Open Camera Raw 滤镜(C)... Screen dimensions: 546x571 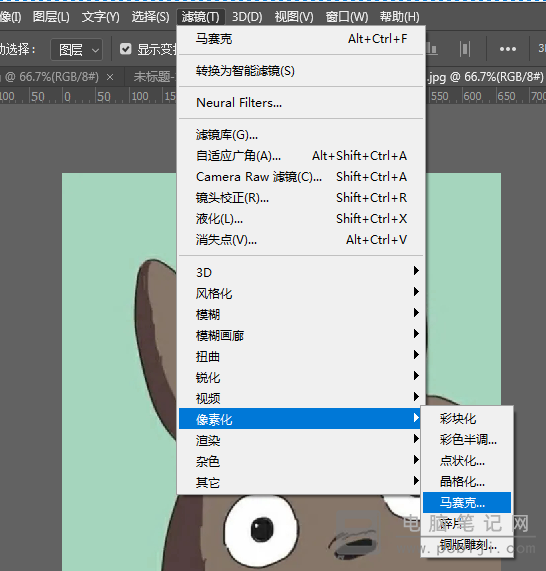click(x=301, y=177)
